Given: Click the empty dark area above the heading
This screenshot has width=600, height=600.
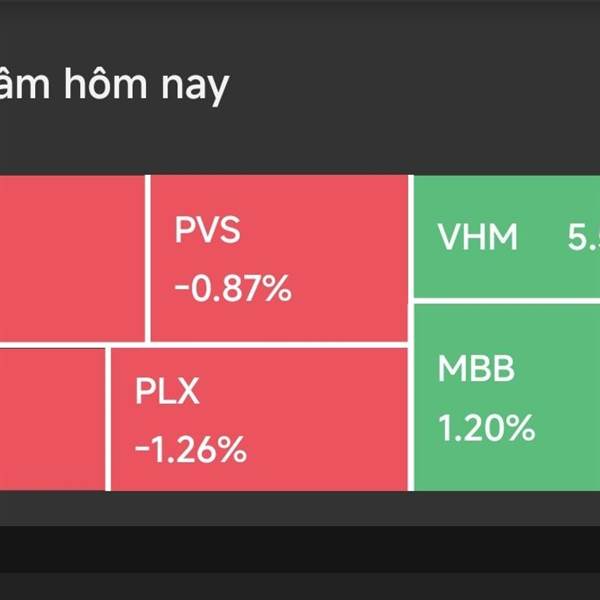Looking at the screenshot, I should [300, 25].
